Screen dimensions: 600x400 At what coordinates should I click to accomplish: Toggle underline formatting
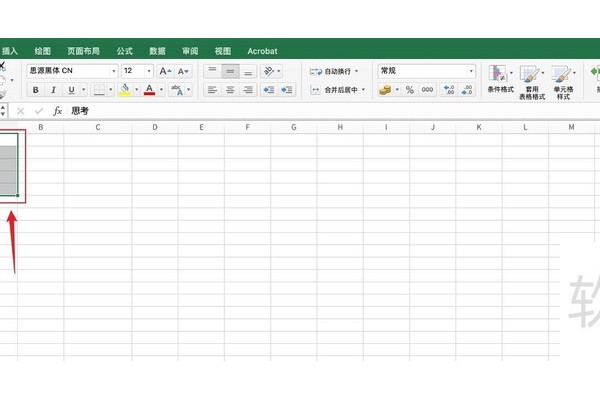tap(71, 90)
